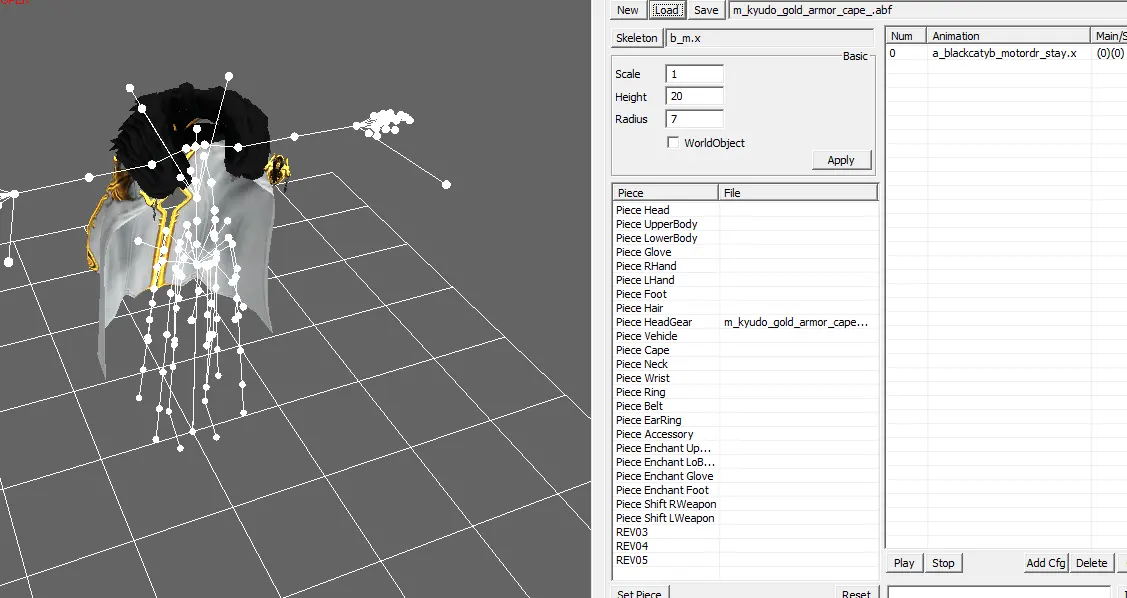Click the Skeleton button

(637, 38)
